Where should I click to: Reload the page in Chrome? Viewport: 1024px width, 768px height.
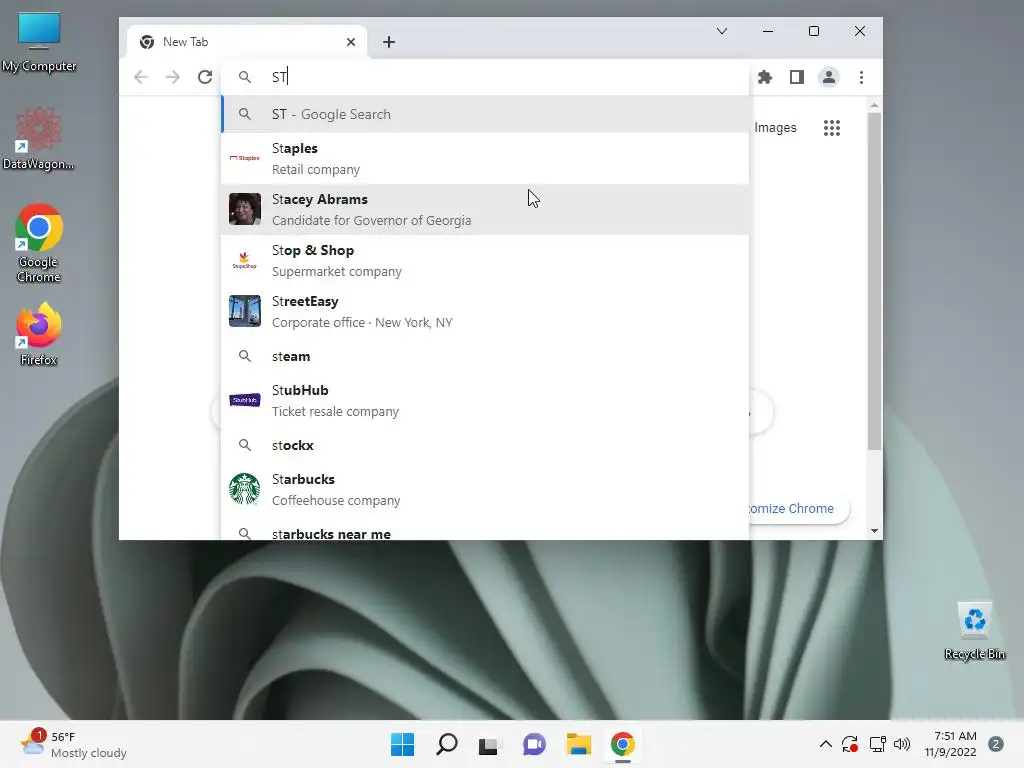205,77
